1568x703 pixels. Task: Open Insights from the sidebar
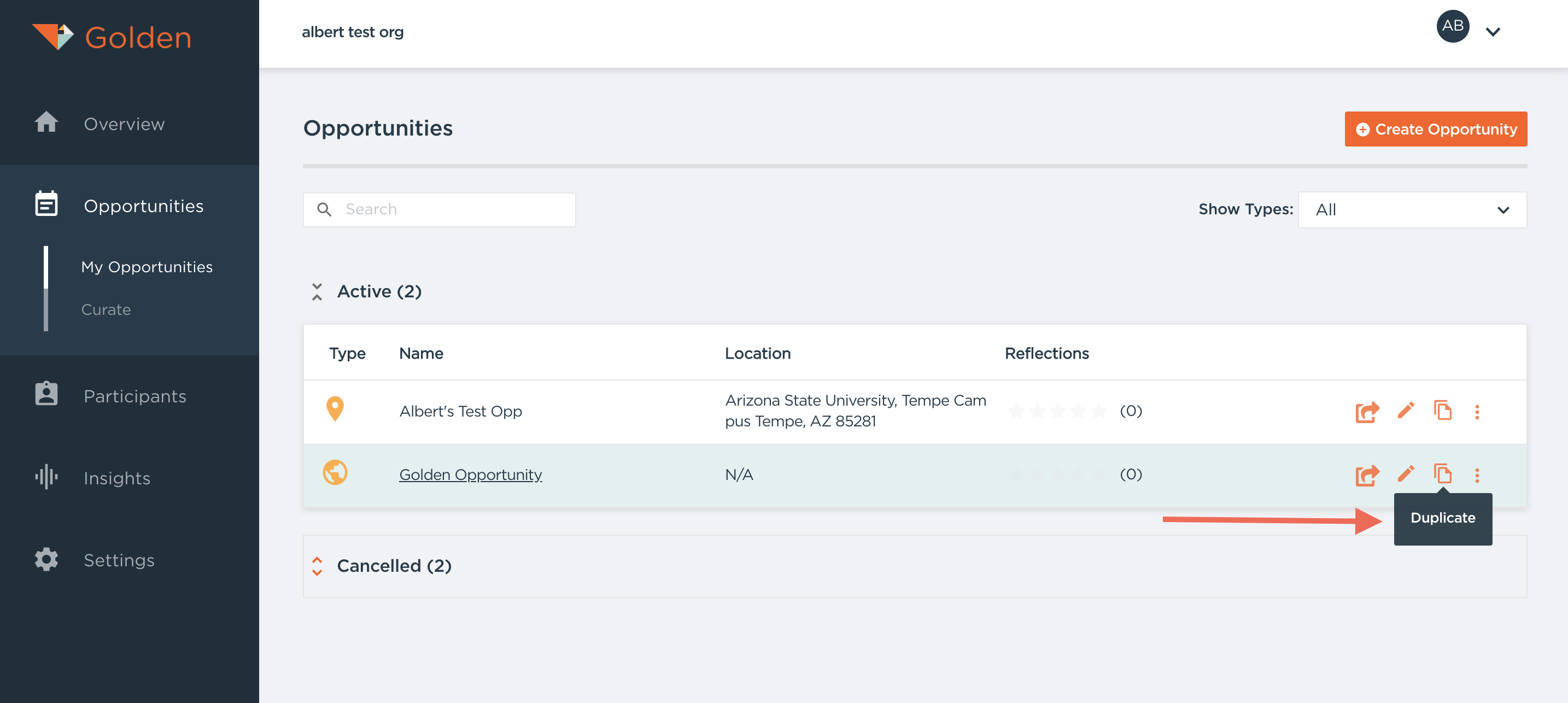pyautogui.click(x=117, y=478)
